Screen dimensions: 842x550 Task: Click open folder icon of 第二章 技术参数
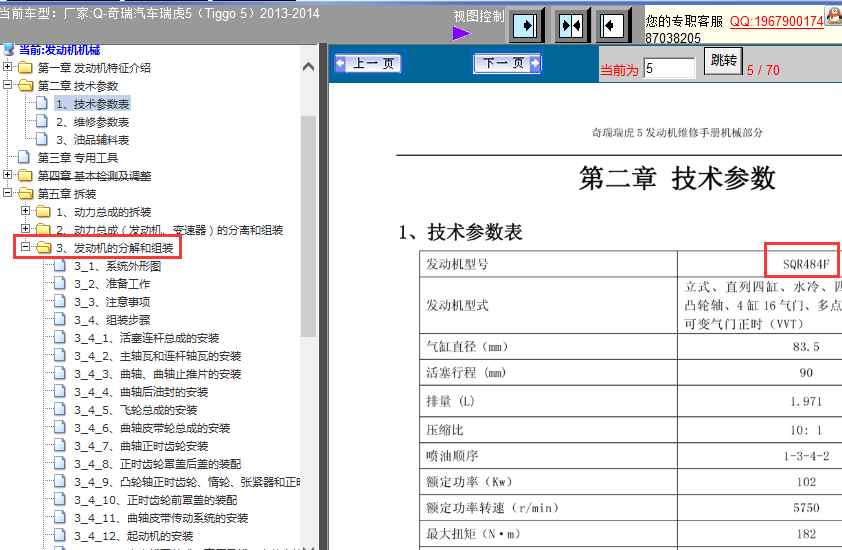pos(25,85)
